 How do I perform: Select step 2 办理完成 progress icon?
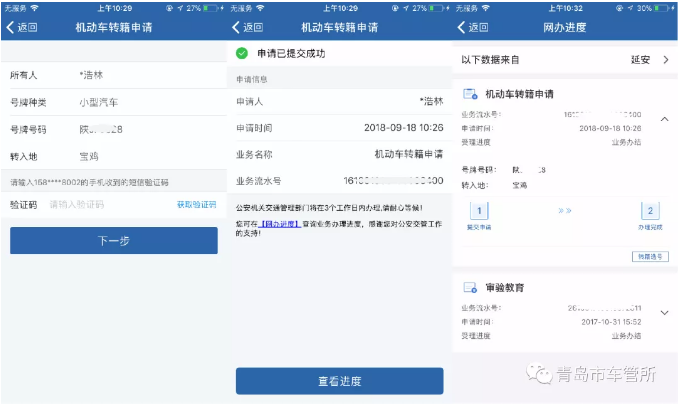(x=651, y=211)
